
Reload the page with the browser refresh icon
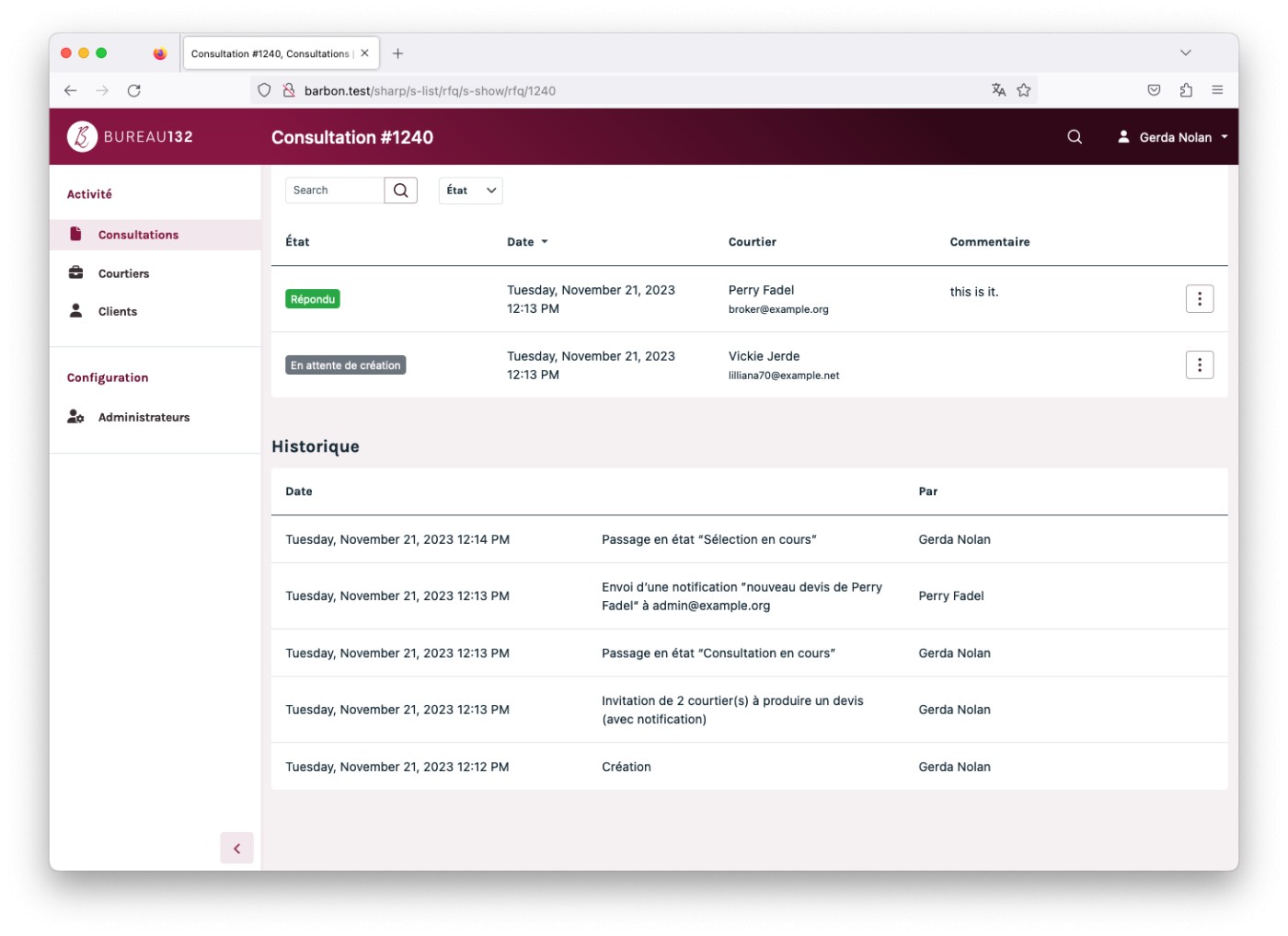[x=134, y=90]
